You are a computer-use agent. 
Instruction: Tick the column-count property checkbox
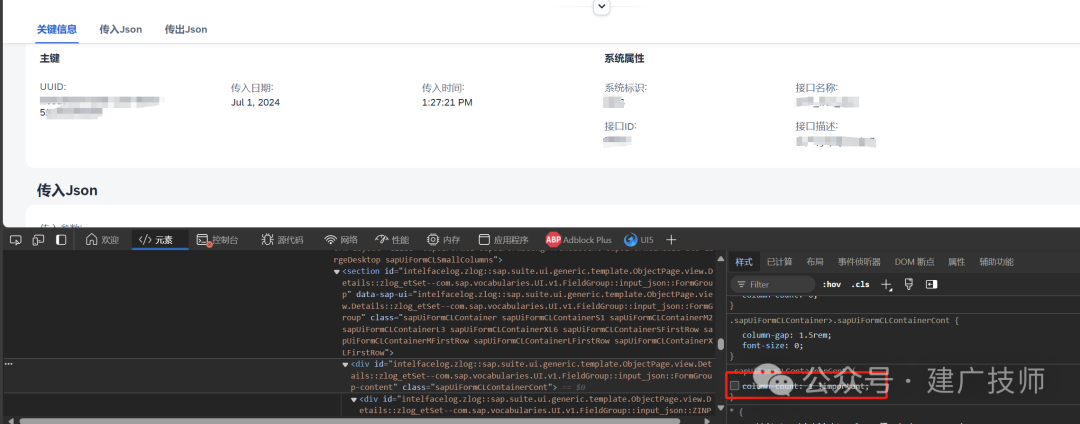(734, 386)
